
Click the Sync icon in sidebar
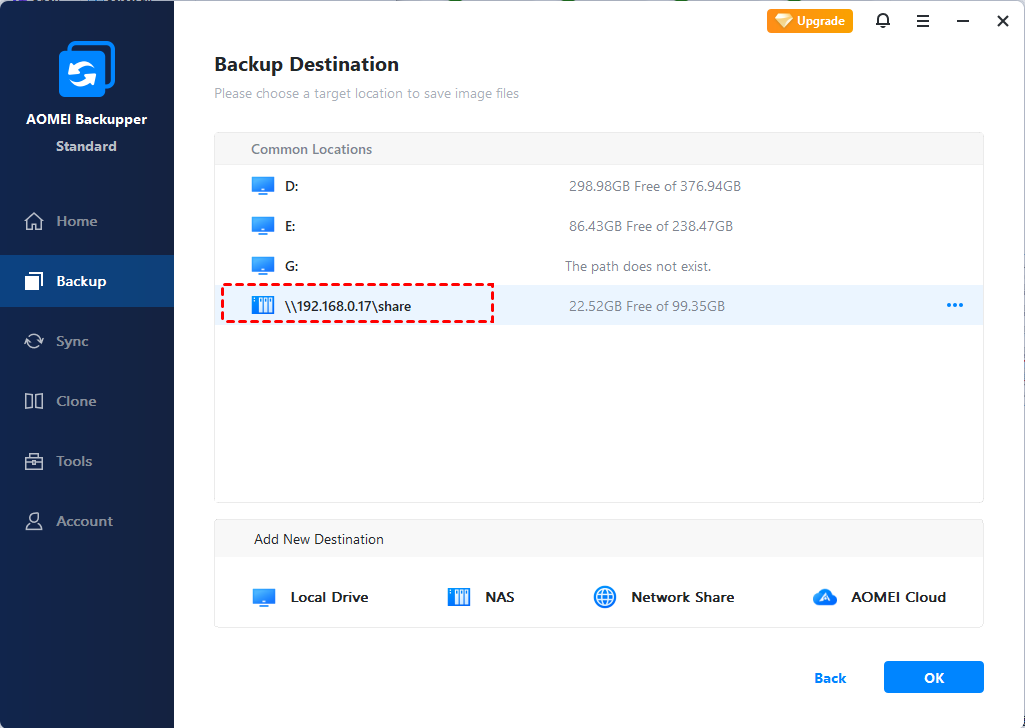pos(34,341)
